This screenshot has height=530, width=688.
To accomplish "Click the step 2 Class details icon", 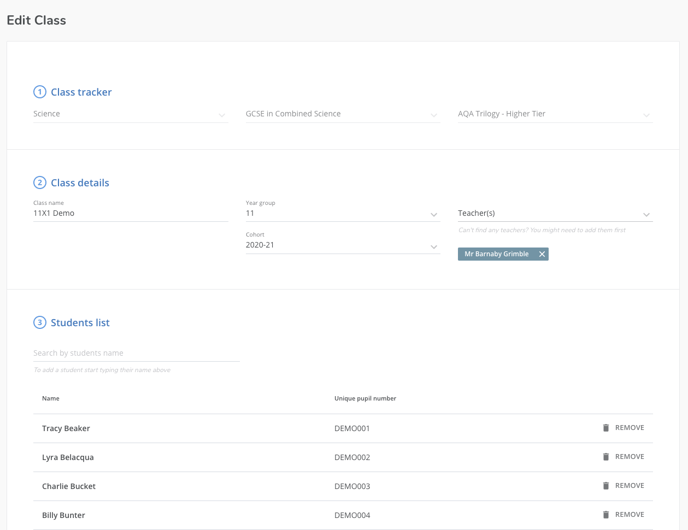I will pyautogui.click(x=40, y=183).
